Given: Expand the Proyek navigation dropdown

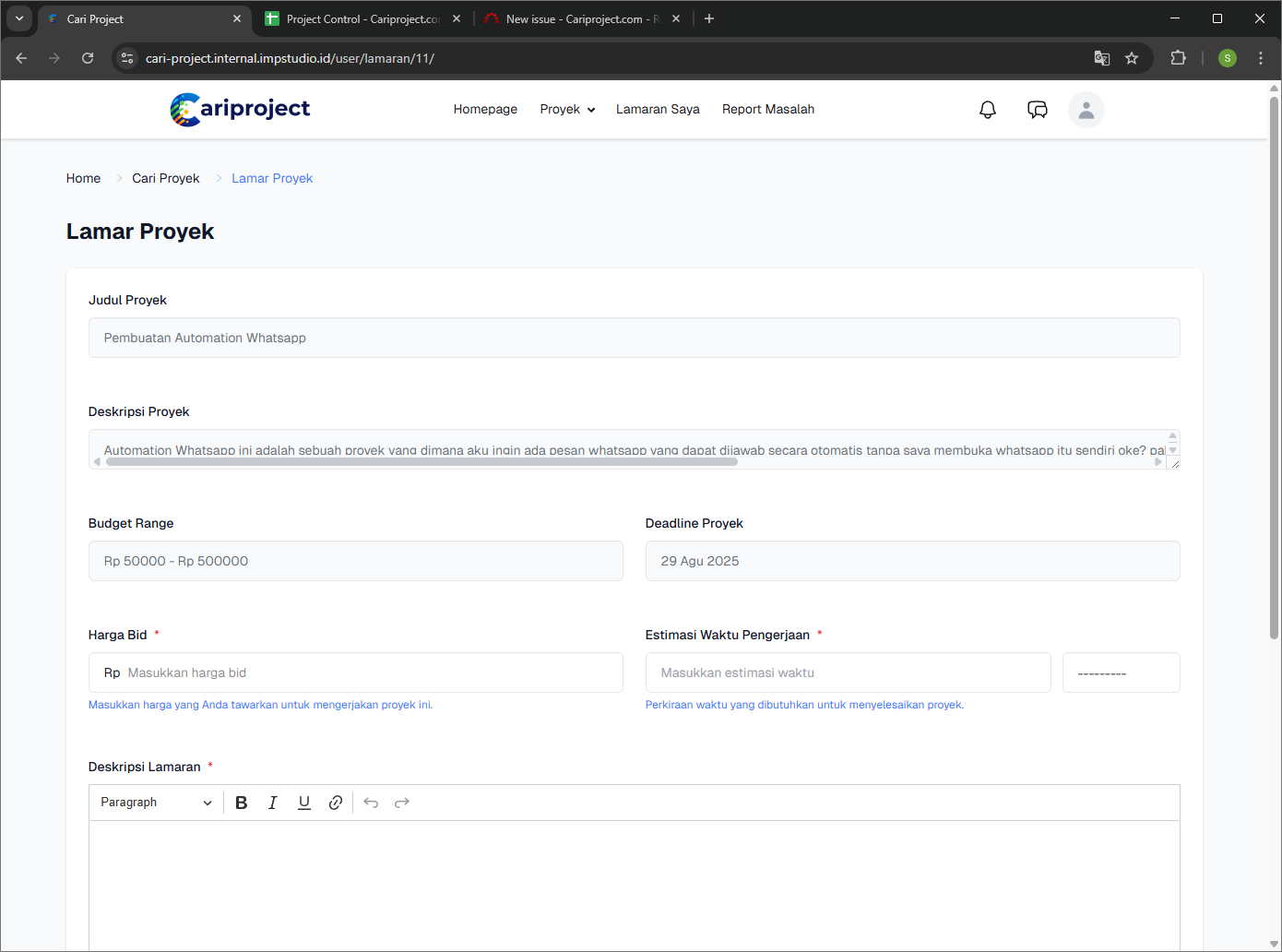Looking at the screenshot, I should click(x=567, y=110).
